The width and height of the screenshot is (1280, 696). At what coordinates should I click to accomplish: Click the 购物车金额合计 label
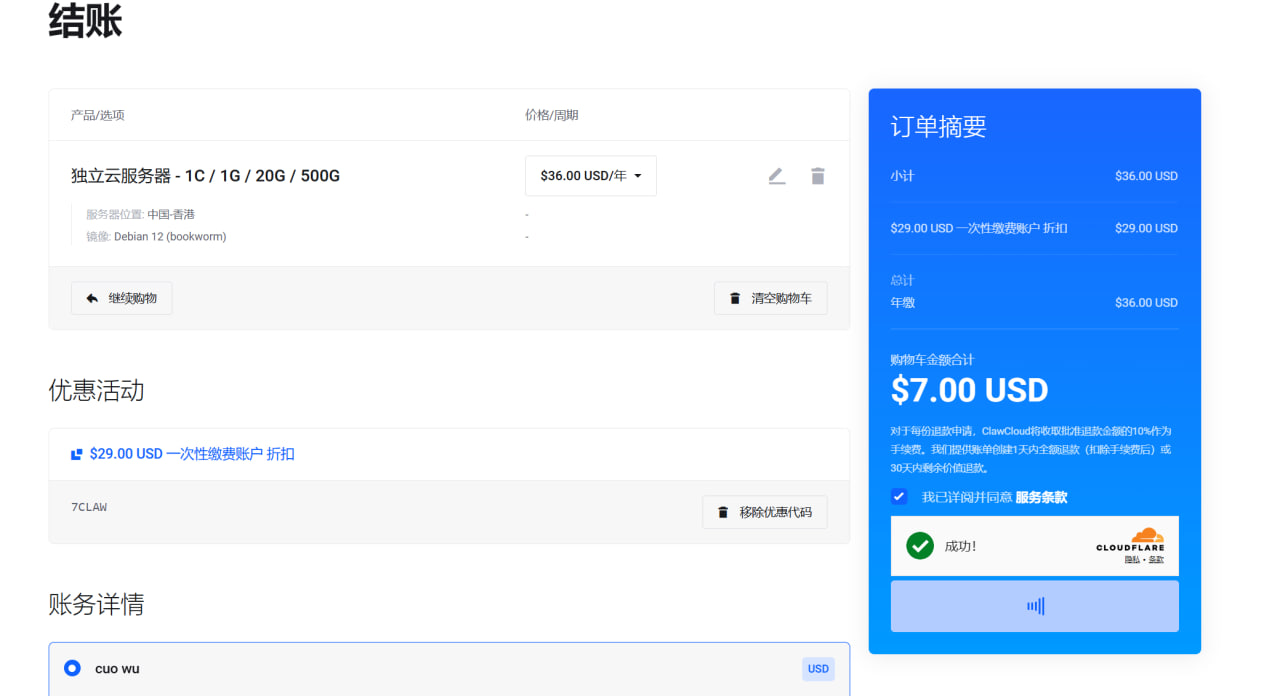[932, 360]
